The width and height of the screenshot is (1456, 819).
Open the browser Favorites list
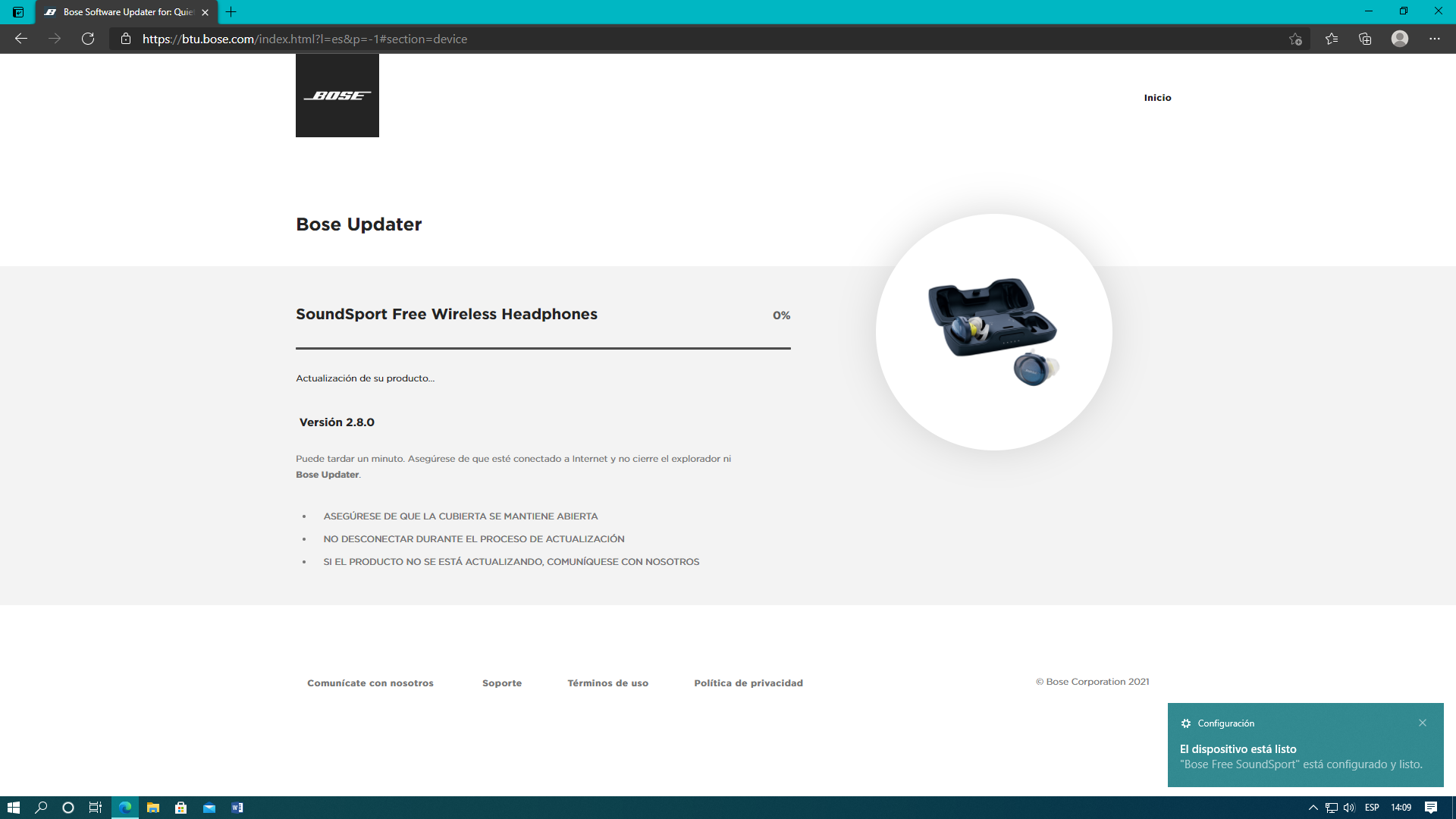pos(1332,39)
